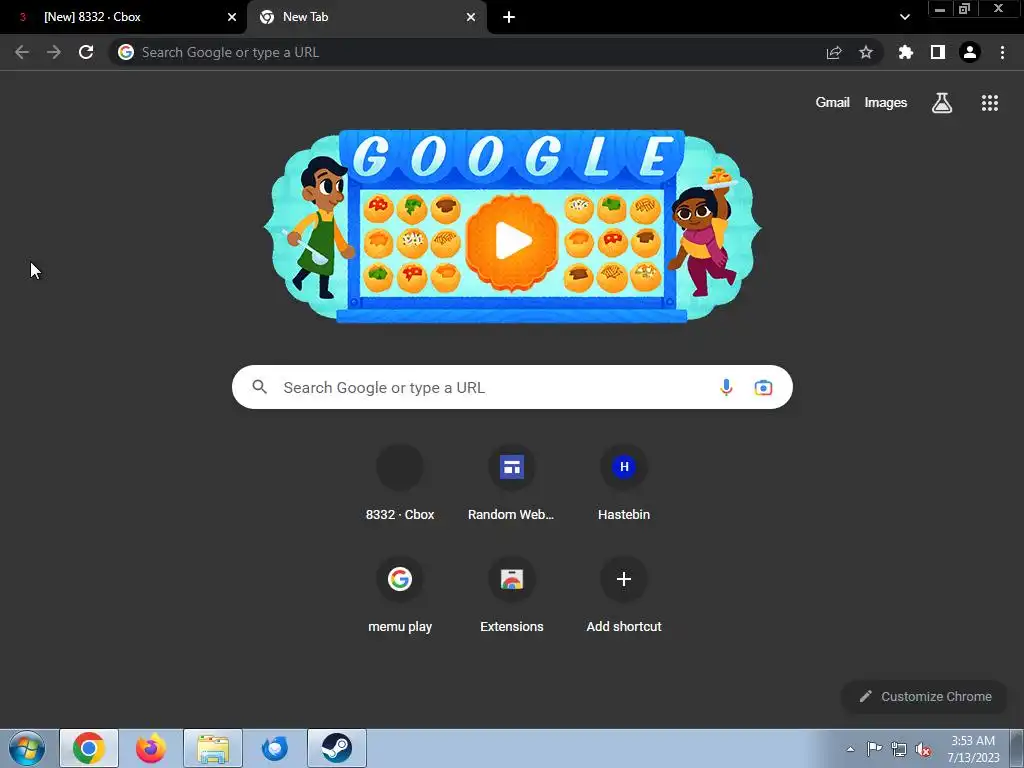Image resolution: width=1024 pixels, height=768 pixels.
Task: Click the Google search box on the page
Action: [x=512, y=387]
